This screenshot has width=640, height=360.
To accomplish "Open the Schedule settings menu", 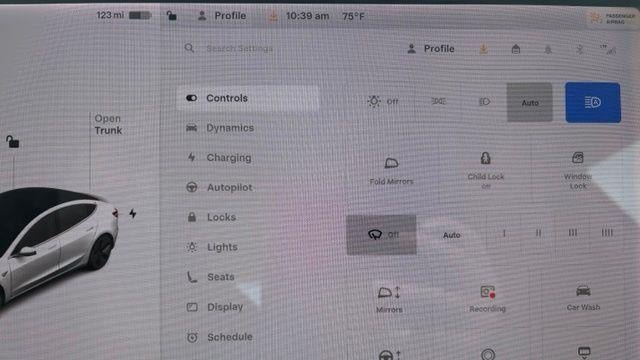I will [x=220, y=337].
